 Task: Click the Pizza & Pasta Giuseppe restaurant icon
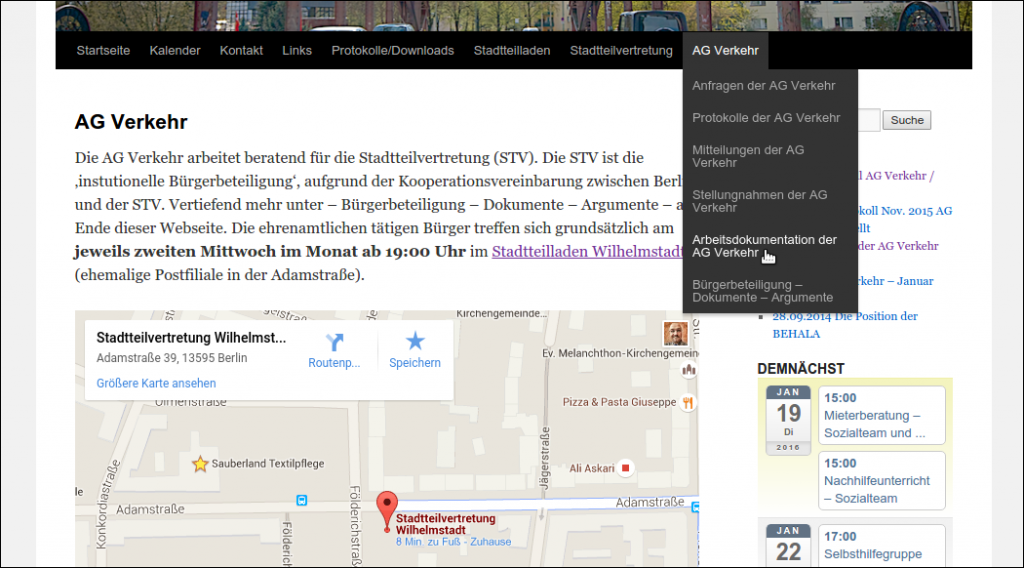(x=687, y=402)
